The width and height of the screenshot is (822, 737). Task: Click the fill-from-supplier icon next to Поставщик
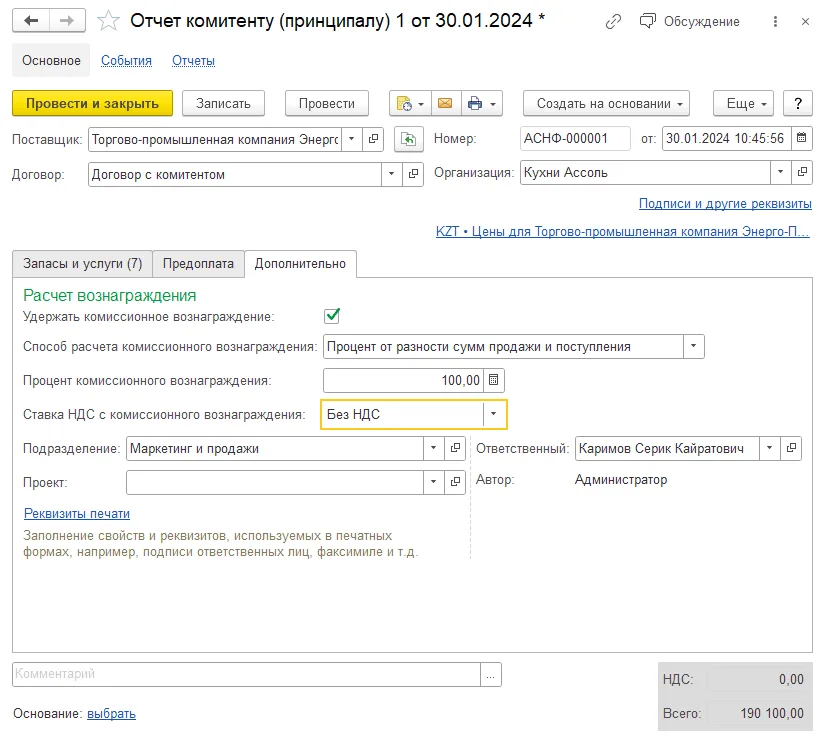[408, 139]
